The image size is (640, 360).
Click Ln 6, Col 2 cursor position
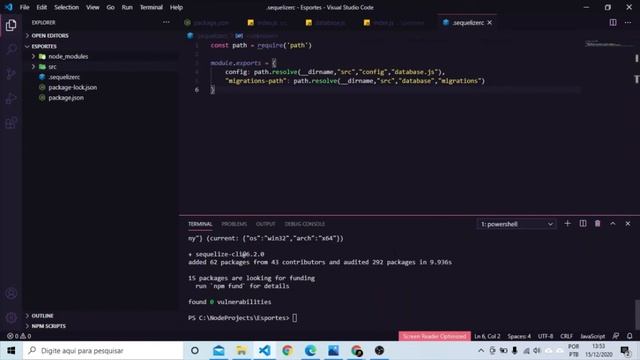pyautogui.click(x=487, y=336)
